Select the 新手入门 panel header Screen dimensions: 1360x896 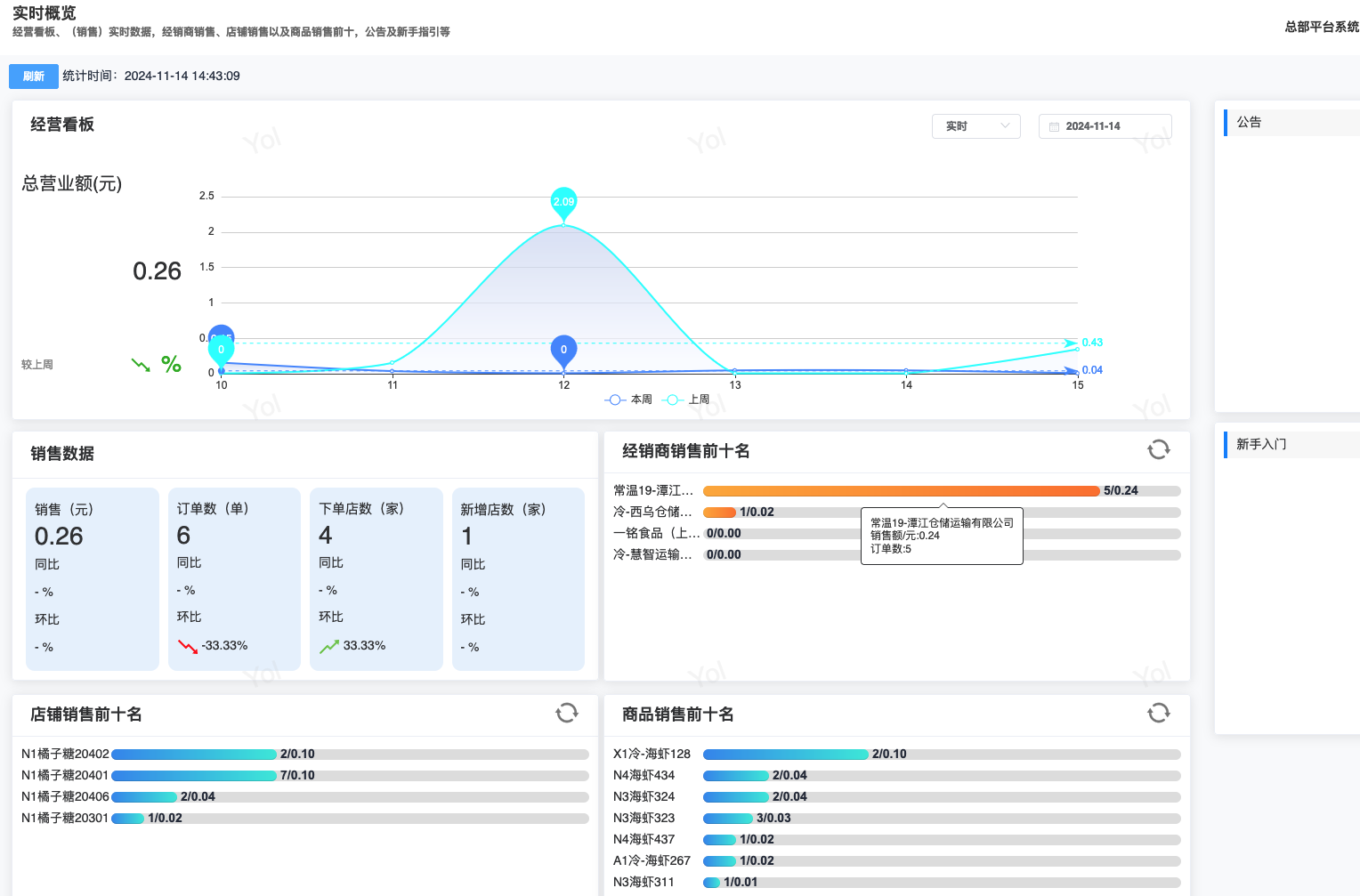coord(1261,445)
